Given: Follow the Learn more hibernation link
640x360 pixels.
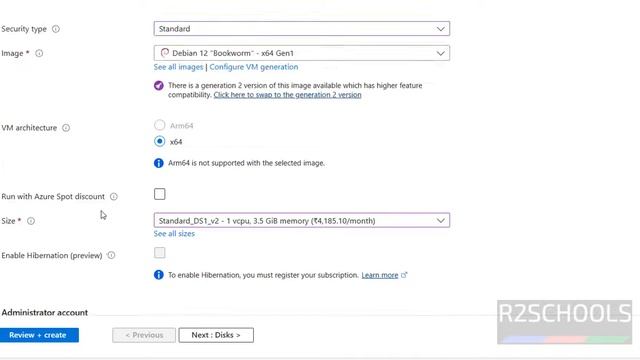Looking at the screenshot, I should pyautogui.click(x=380, y=275).
